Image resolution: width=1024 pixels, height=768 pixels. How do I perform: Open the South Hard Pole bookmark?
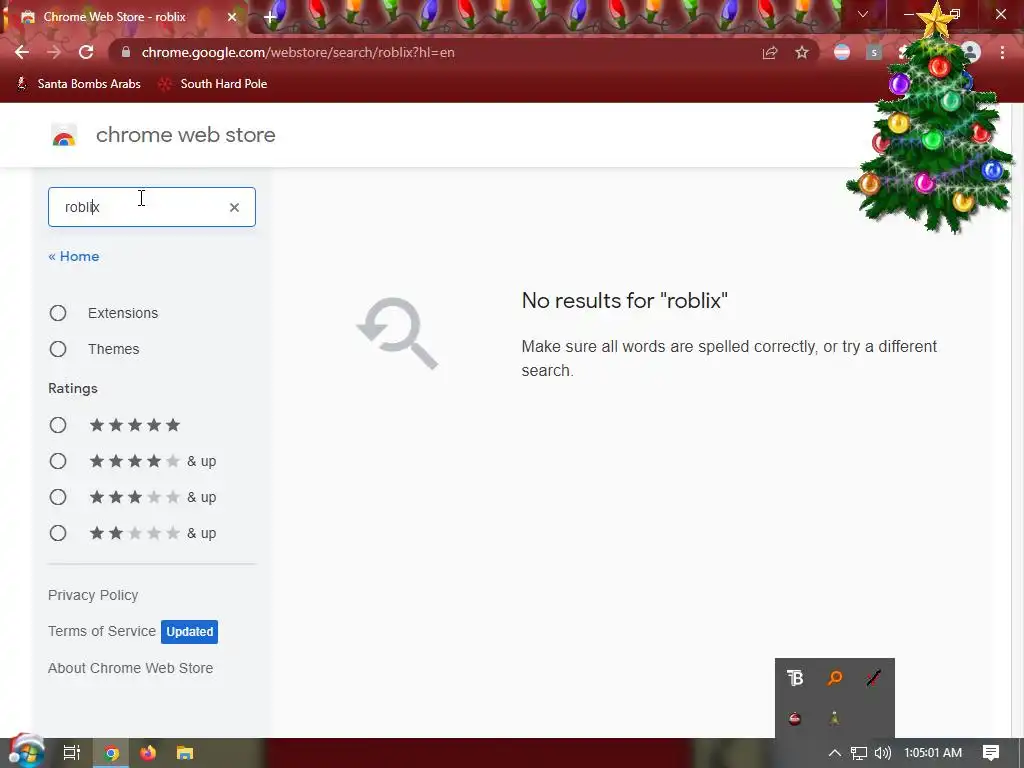click(213, 84)
